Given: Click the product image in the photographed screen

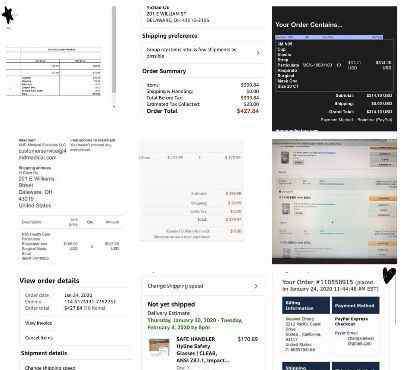Looking at the screenshot, I should coord(285,158).
